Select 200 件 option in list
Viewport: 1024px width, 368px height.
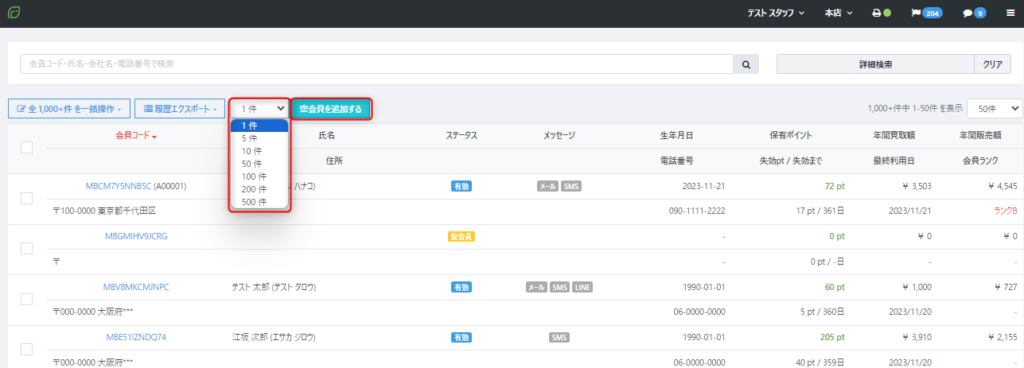(259, 189)
